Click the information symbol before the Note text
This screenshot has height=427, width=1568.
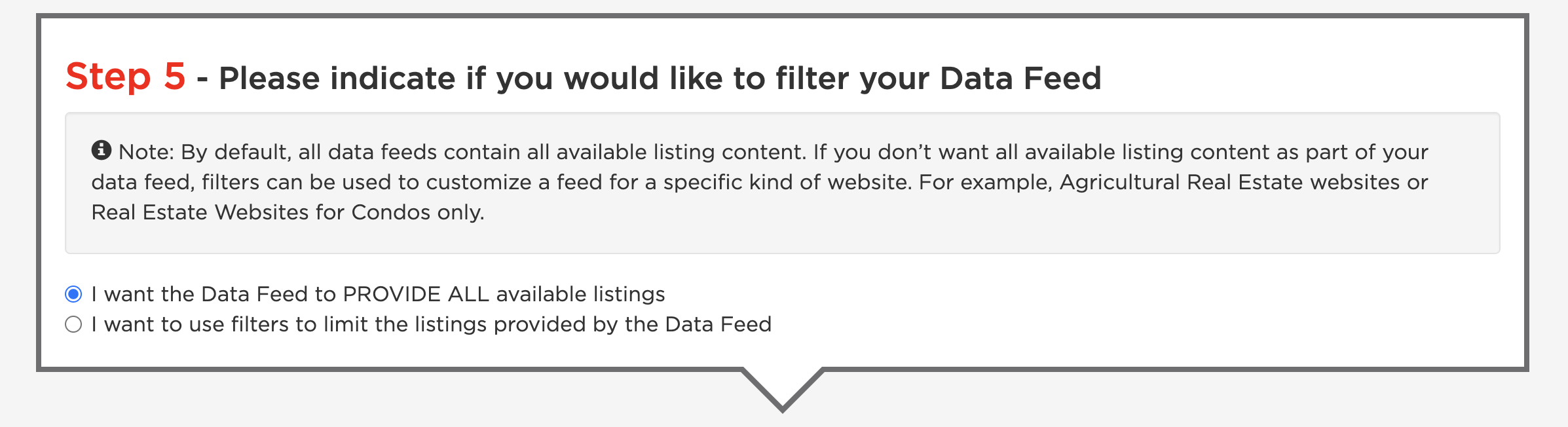(x=102, y=151)
